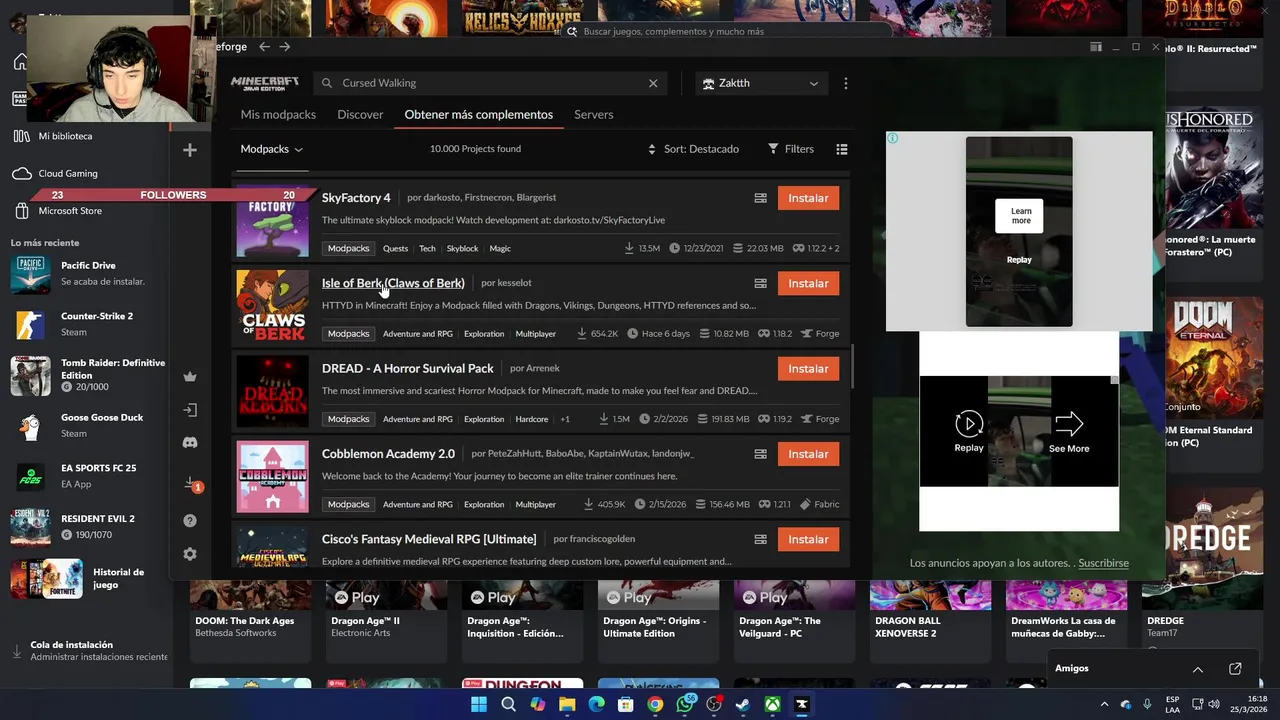The image size is (1280, 720).
Task: Focus the Cursed Walking search field
Action: pyautogui.click(x=490, y=83)
